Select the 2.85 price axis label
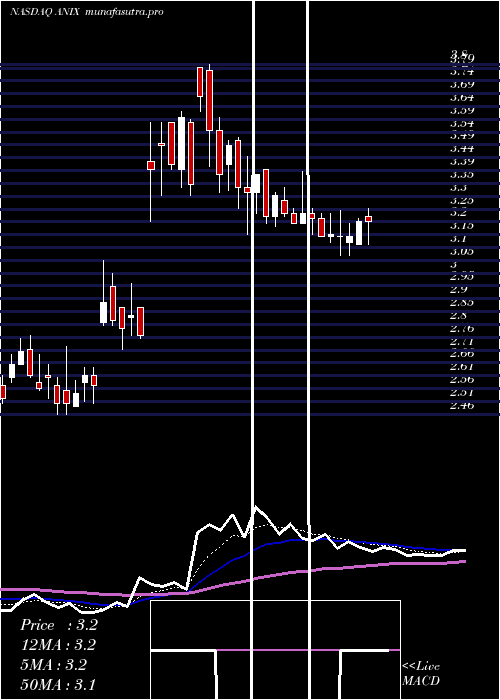Viewport: 500px width, 700px height. pos(462,302)
